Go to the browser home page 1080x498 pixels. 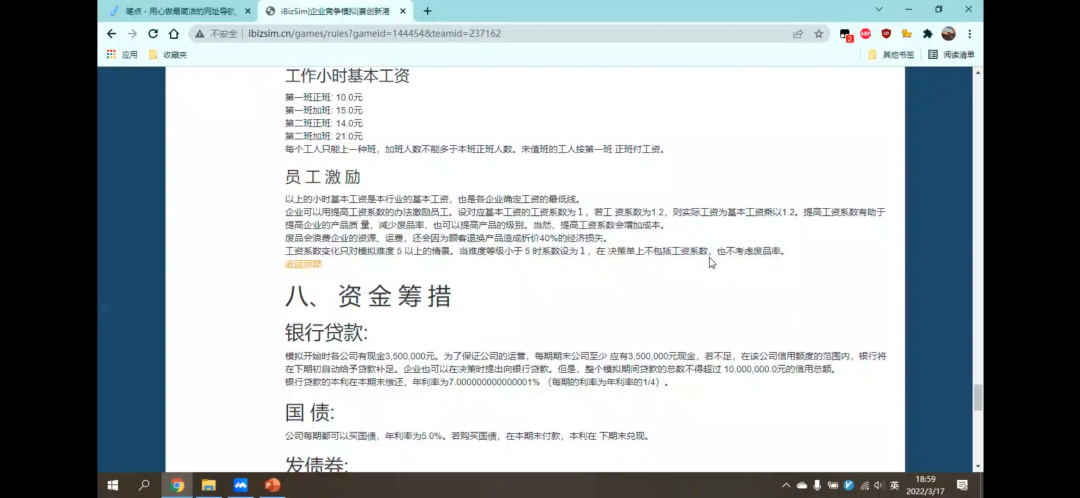click(174, 33)
